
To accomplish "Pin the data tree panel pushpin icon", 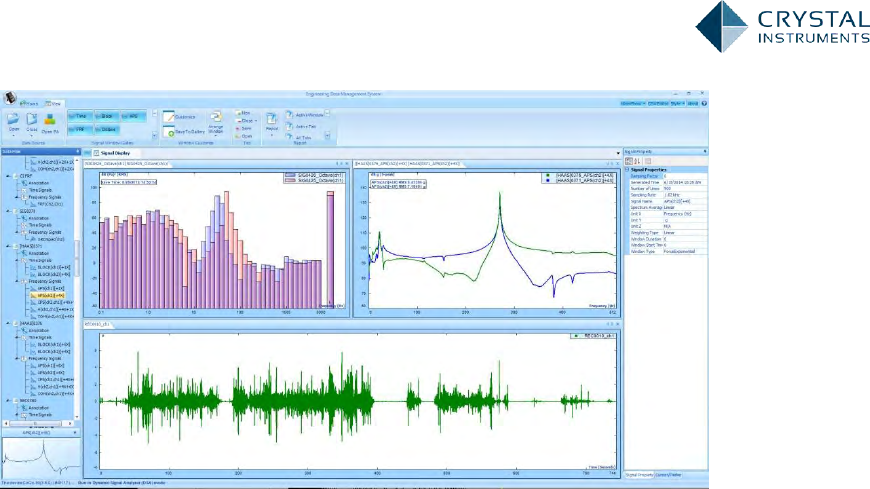I will pos(77,152).
